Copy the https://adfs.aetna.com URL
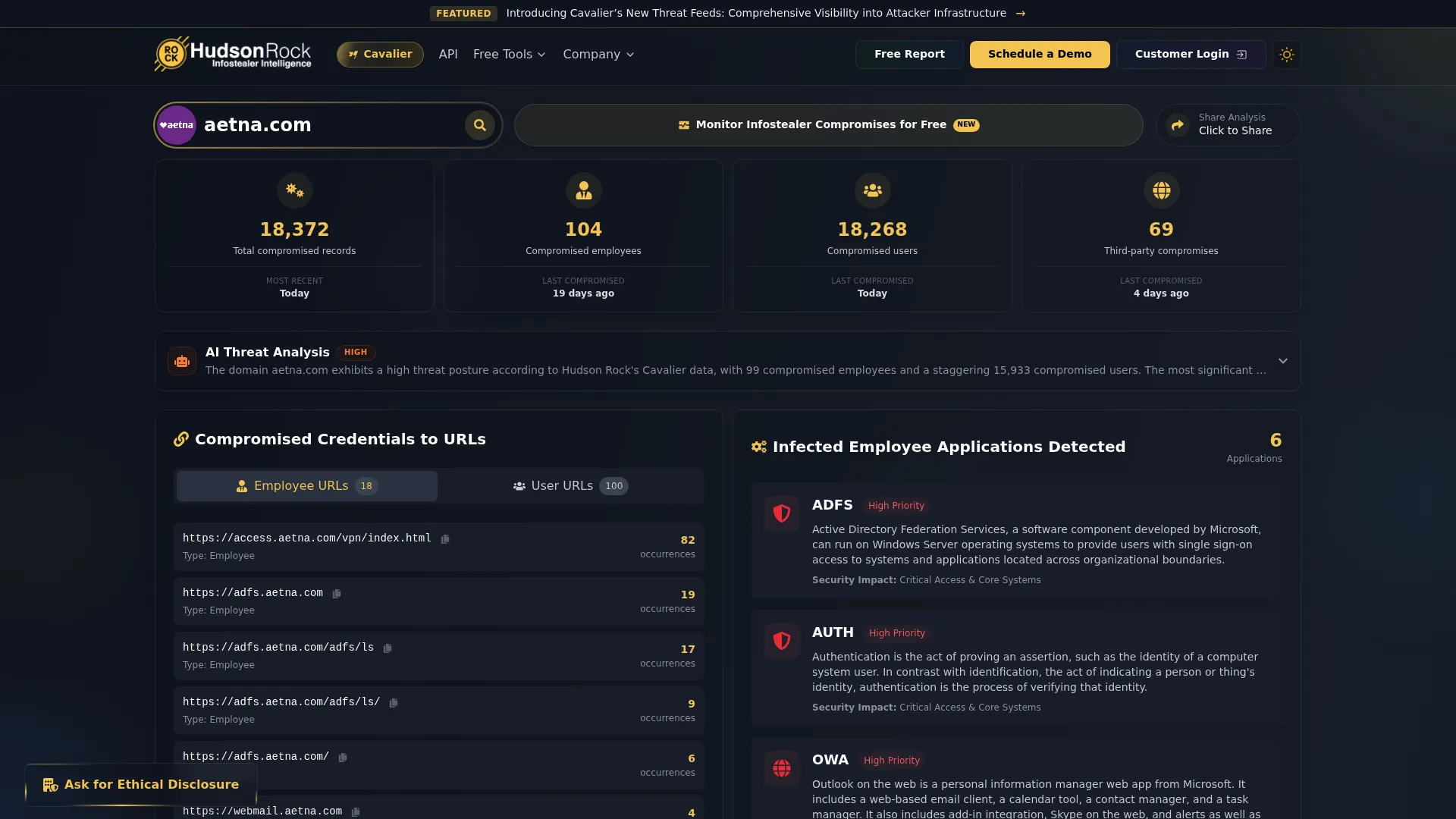Screen dimensions: 1456x819 click(x=337, y=594)
